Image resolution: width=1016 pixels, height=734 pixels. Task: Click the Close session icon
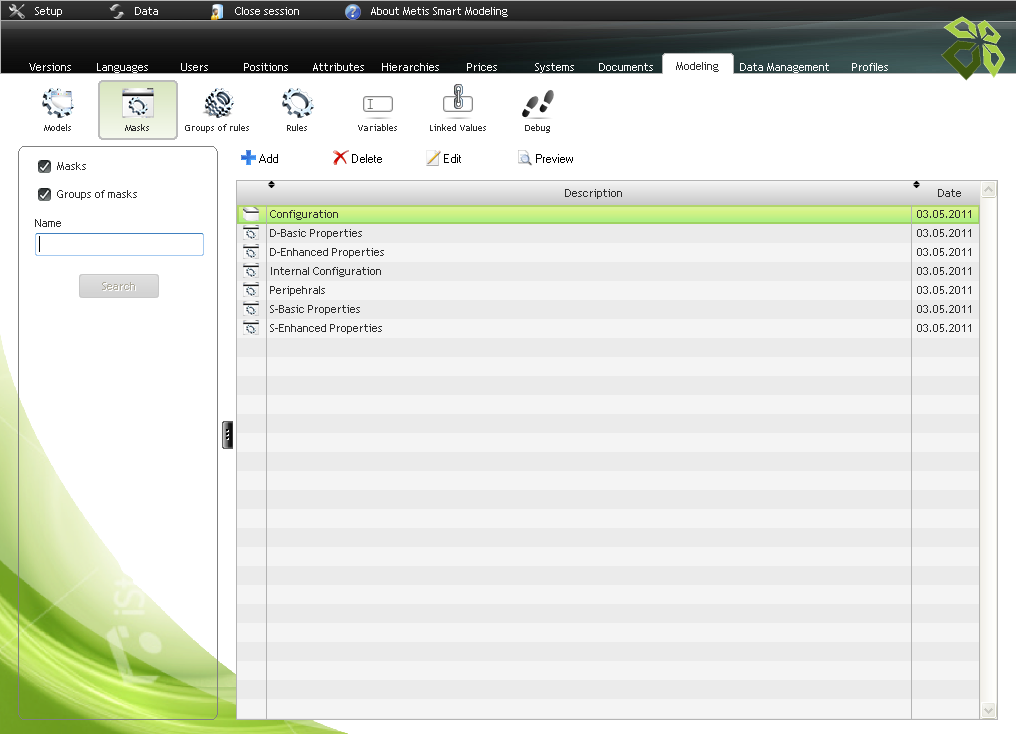coord(217,12)
